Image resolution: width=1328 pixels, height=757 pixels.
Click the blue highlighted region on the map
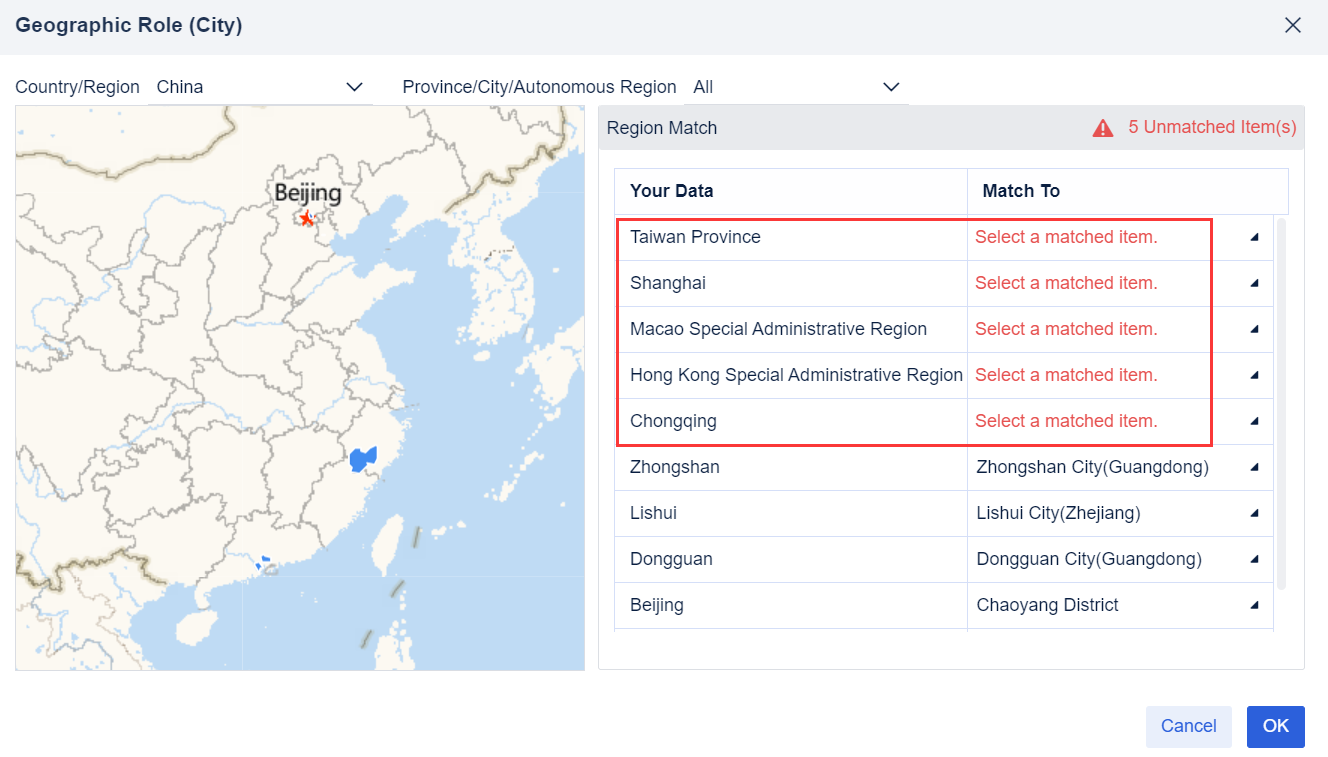point(362,459)
